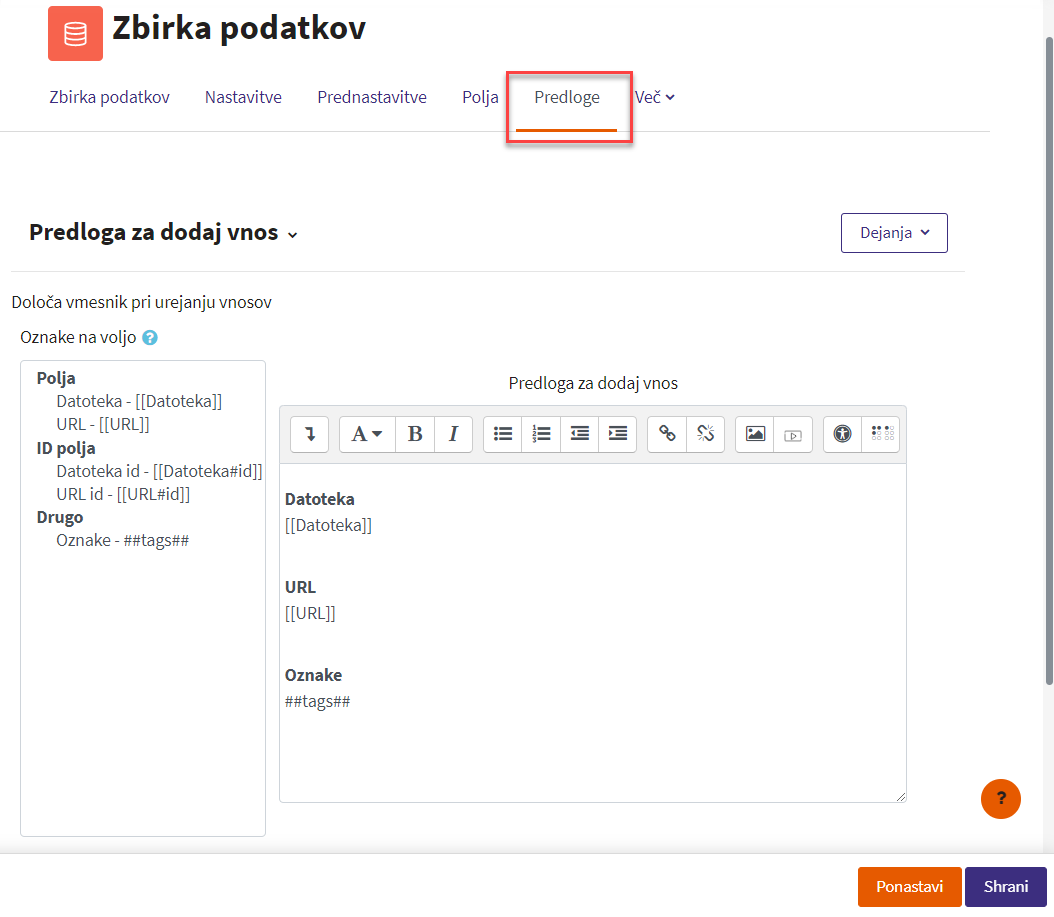Save template with Shrani button
This screenshot has height=917, width=1054.
1006,887
